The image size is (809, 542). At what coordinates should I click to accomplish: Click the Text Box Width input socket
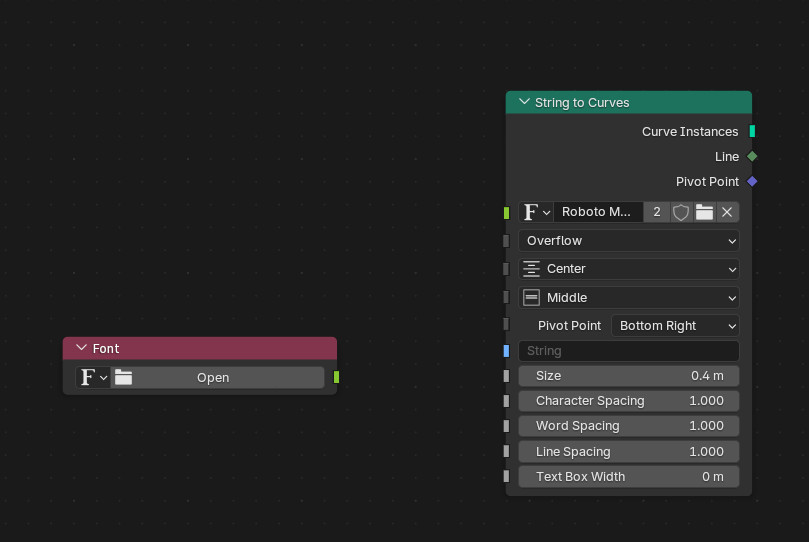pos(506,476)
